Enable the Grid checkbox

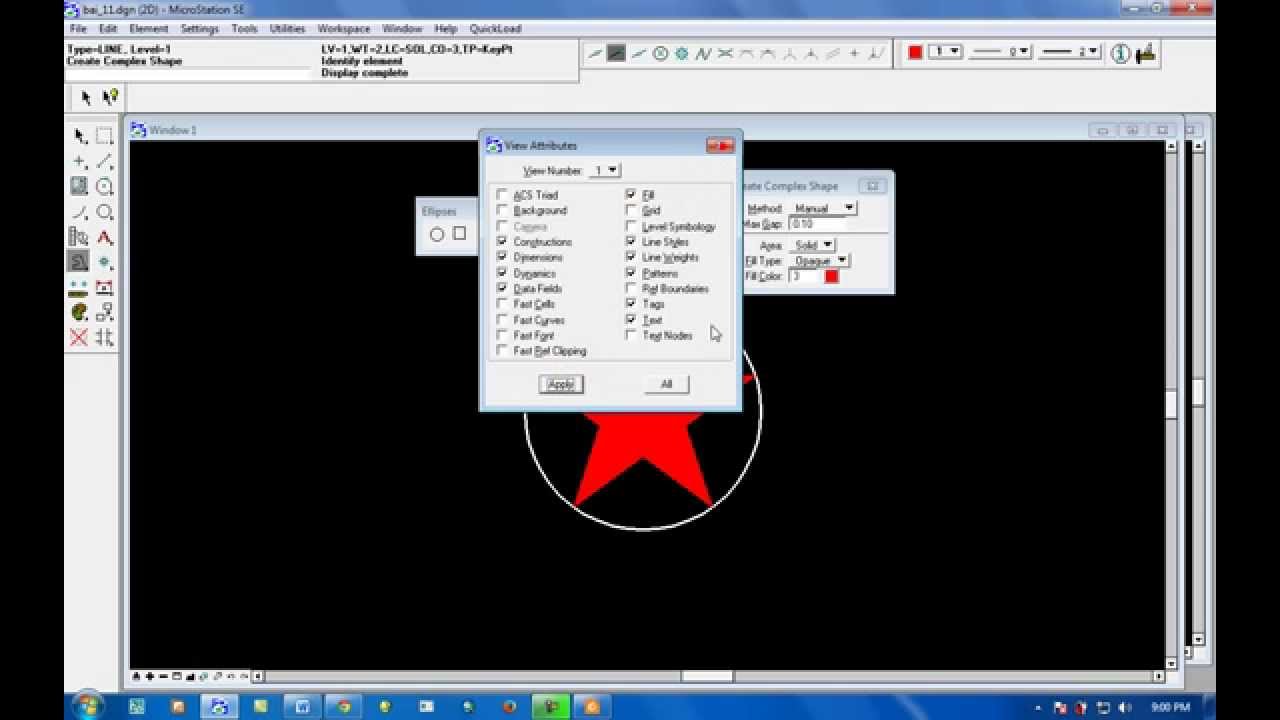[x=631, y=211]
